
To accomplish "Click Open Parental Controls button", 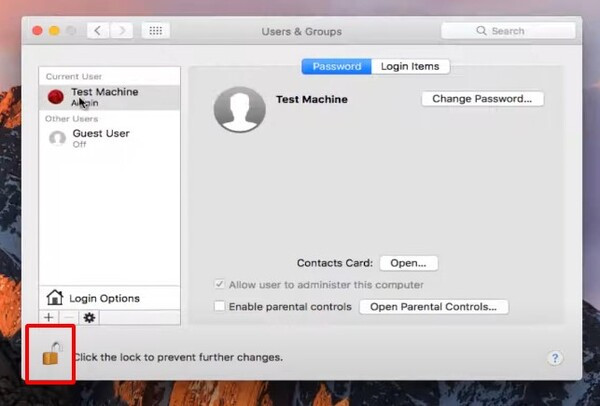I will pos(434,307).
